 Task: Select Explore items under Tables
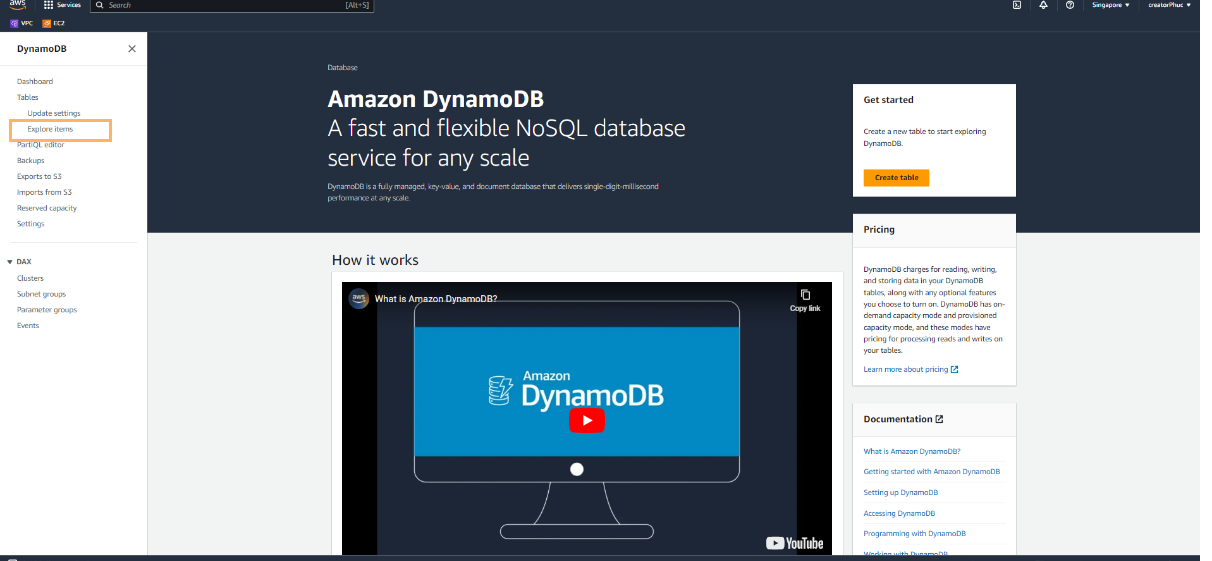coord(50,129)
